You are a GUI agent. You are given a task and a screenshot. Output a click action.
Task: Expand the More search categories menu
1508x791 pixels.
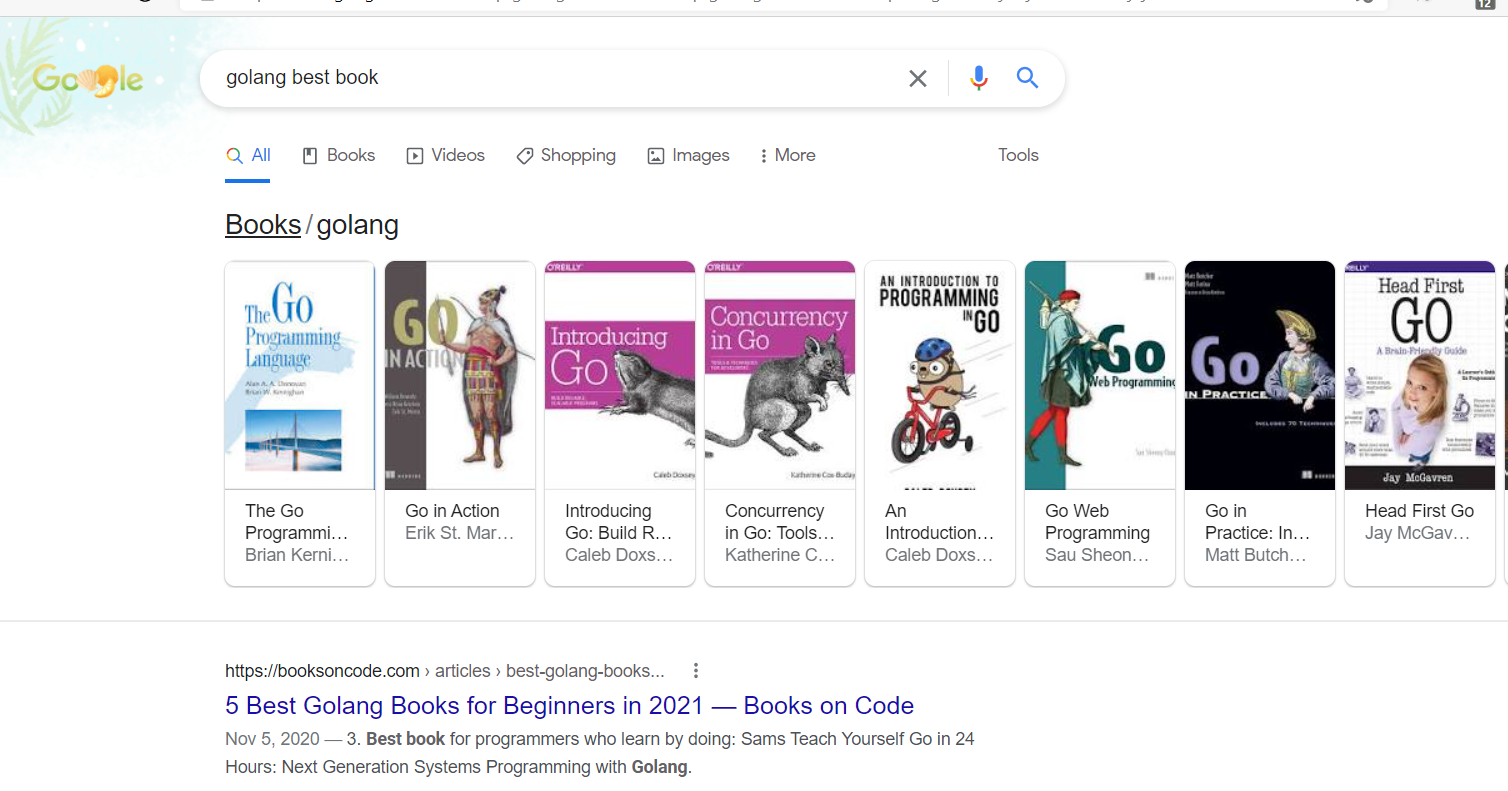[787, 156]
